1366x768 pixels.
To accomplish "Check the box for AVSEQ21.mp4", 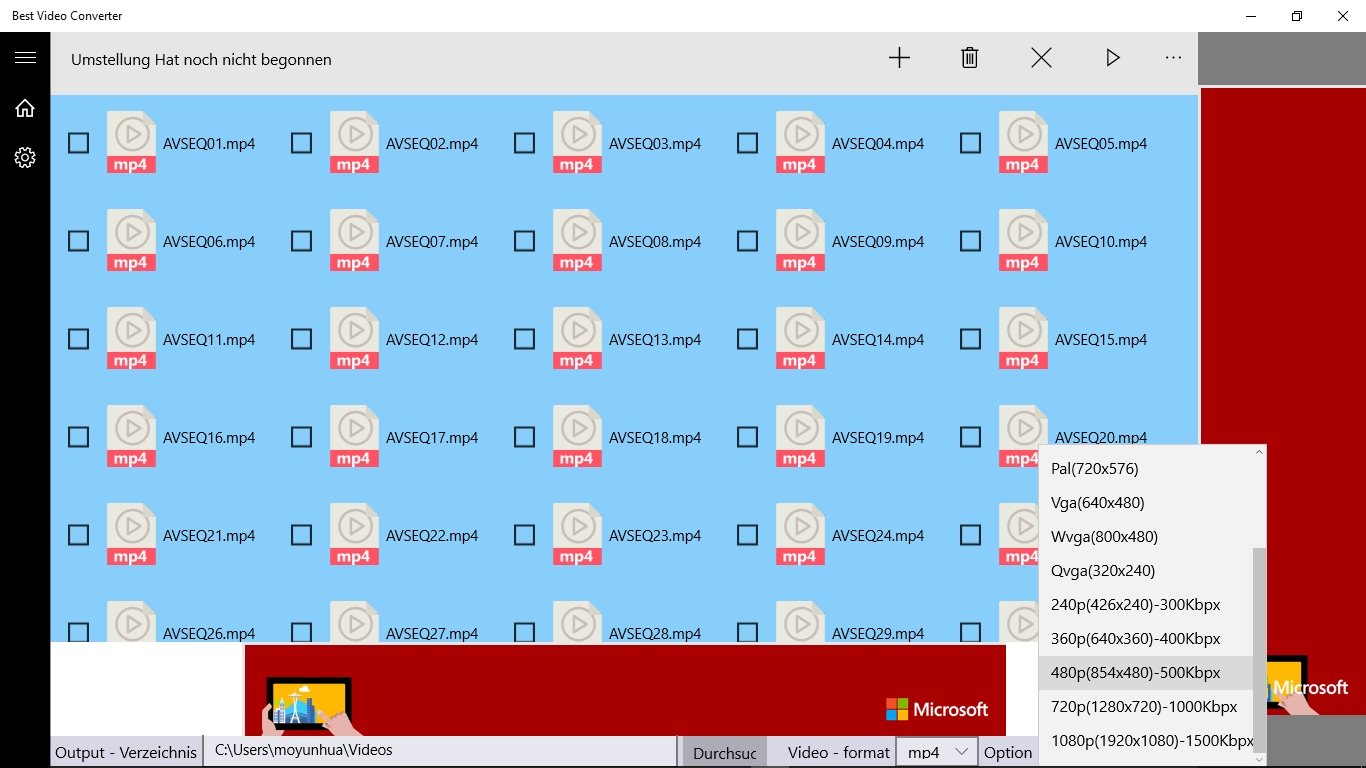I will (78, 535).
